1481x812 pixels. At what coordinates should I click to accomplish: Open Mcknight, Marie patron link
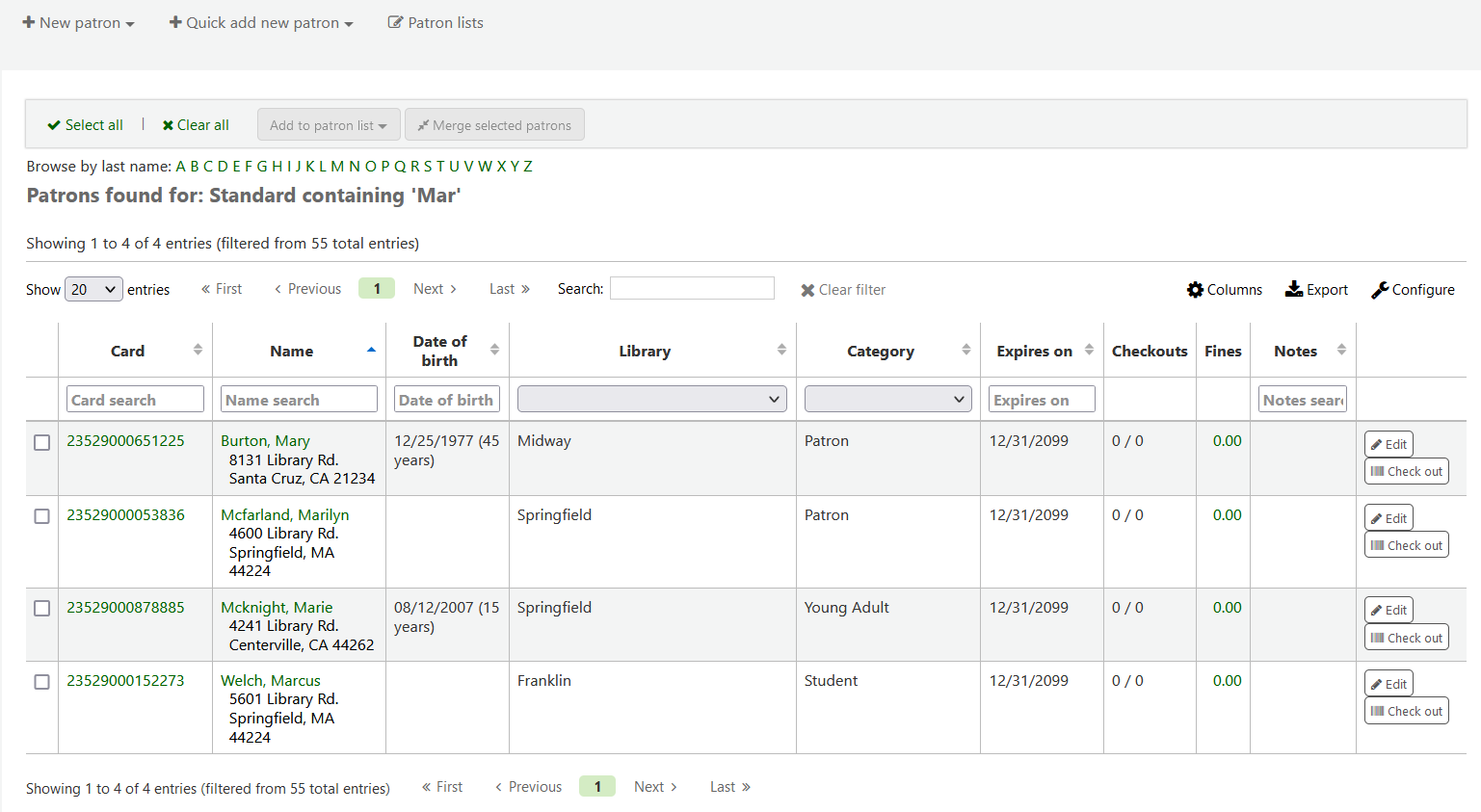277,607
